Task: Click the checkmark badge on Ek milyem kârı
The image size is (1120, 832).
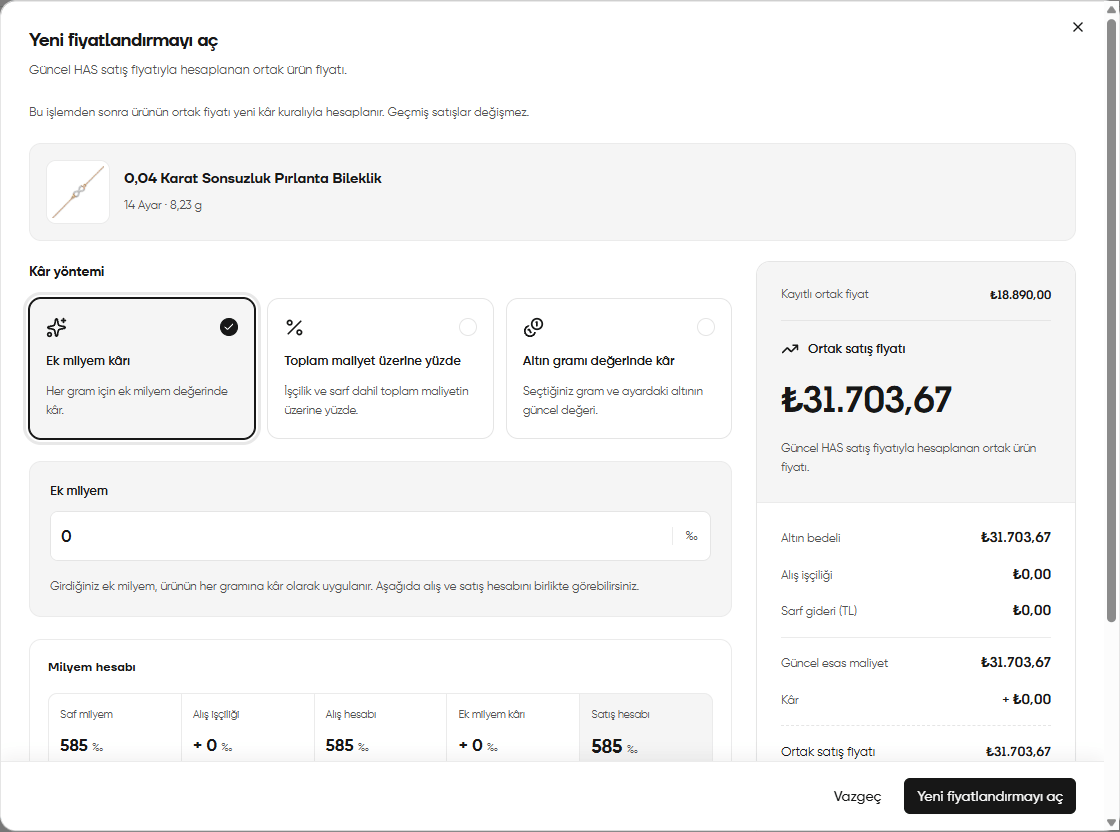Action: [229, 327]
